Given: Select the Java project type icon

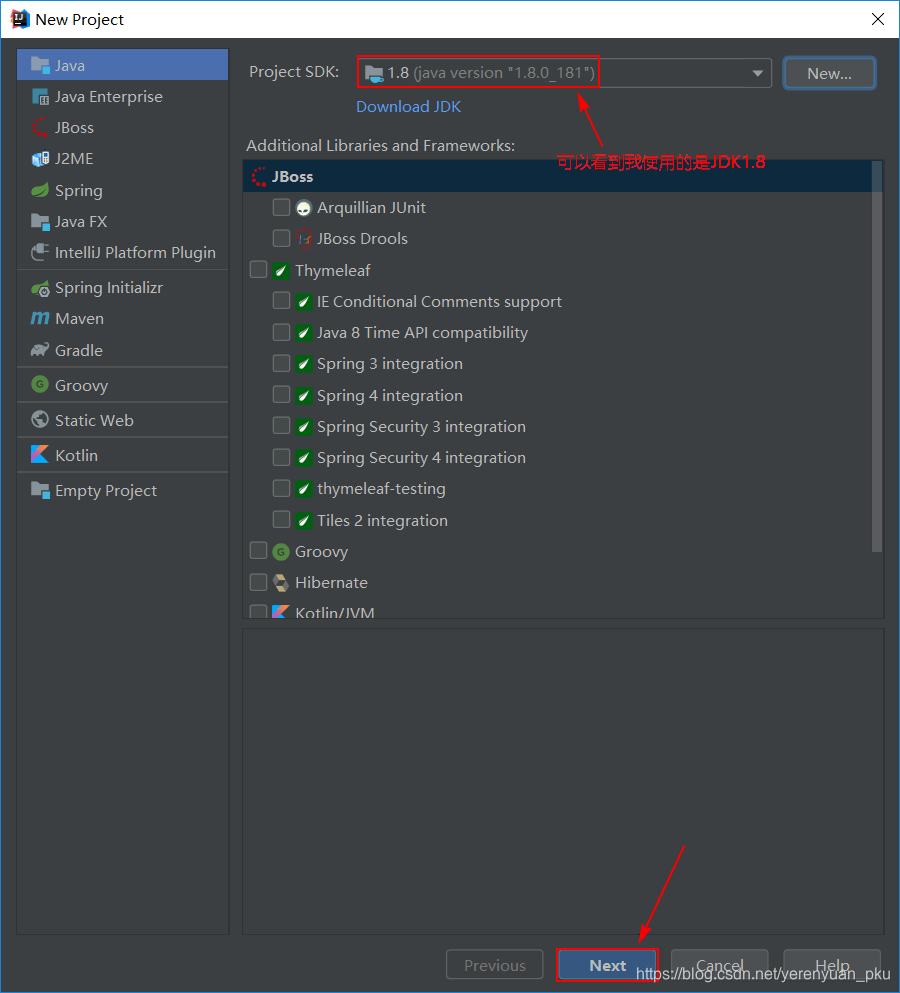Looking at the screenshot, I should (x=40, y=65).
